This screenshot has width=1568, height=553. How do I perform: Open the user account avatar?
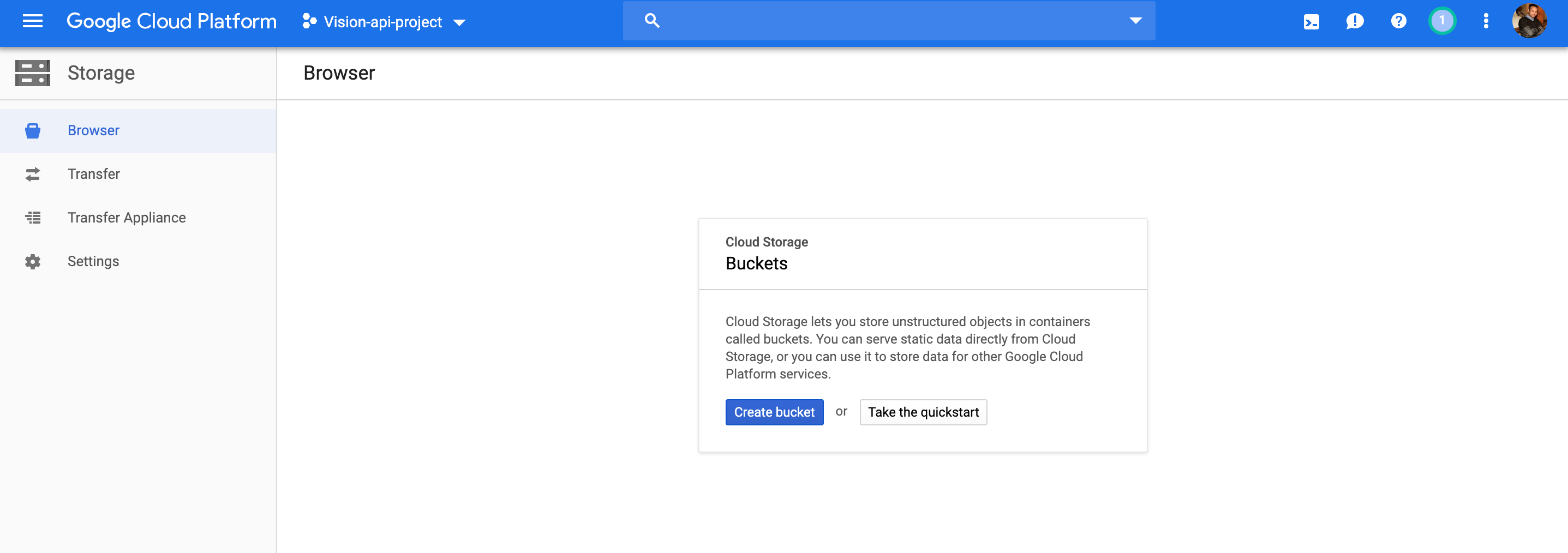point(1529,21)
